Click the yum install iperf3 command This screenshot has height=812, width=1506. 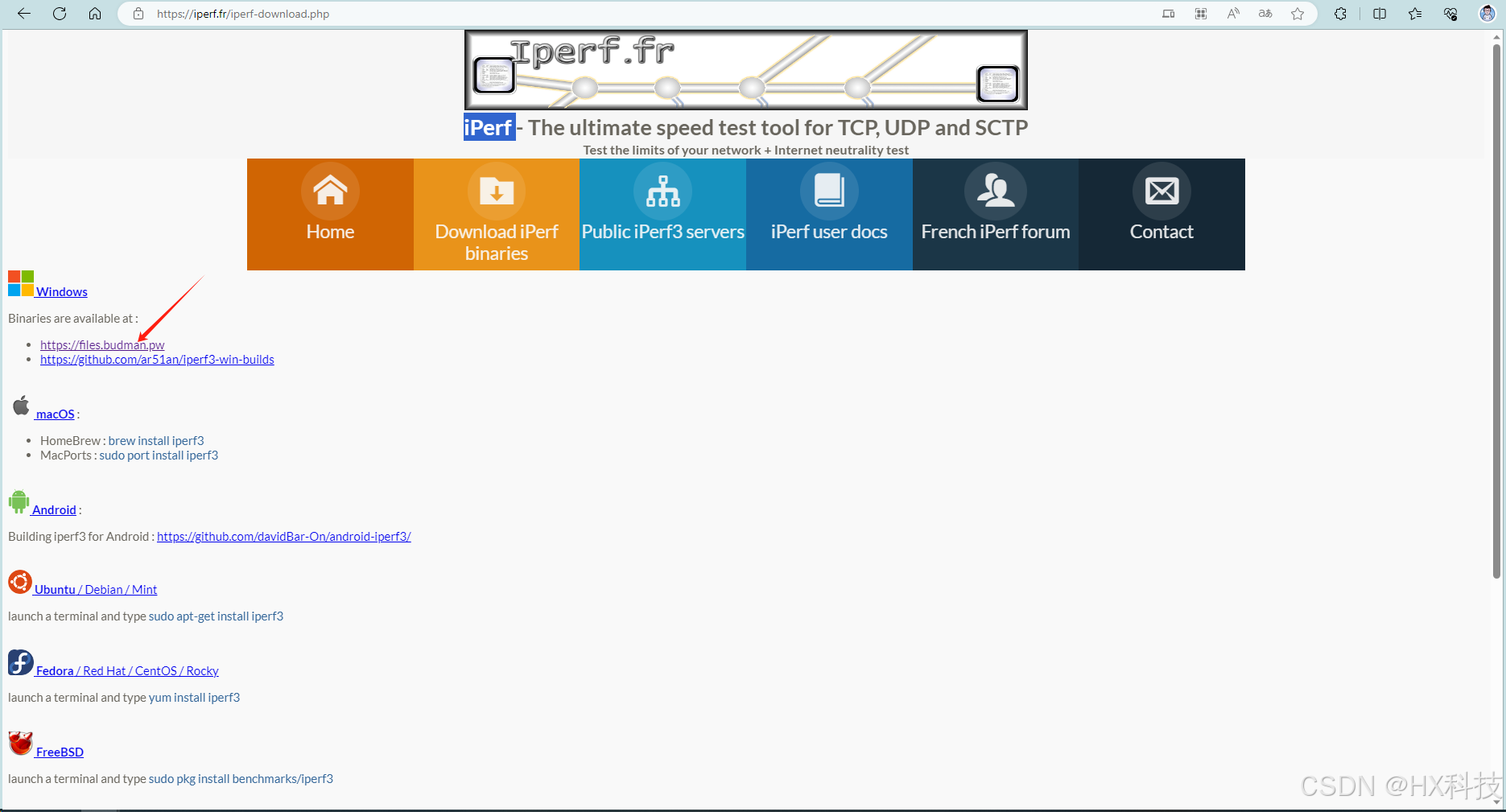(194, 697)
